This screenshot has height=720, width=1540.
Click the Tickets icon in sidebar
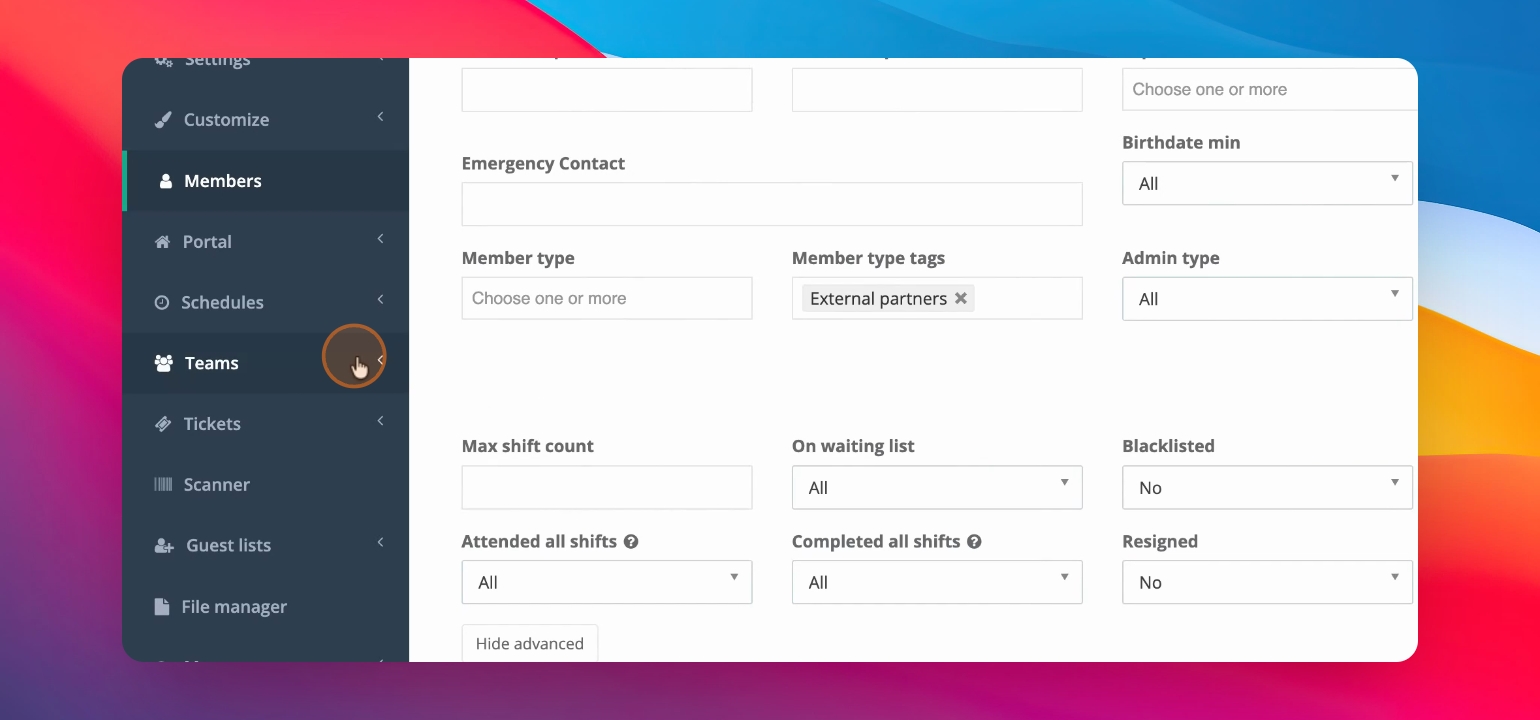pos(163,424)
